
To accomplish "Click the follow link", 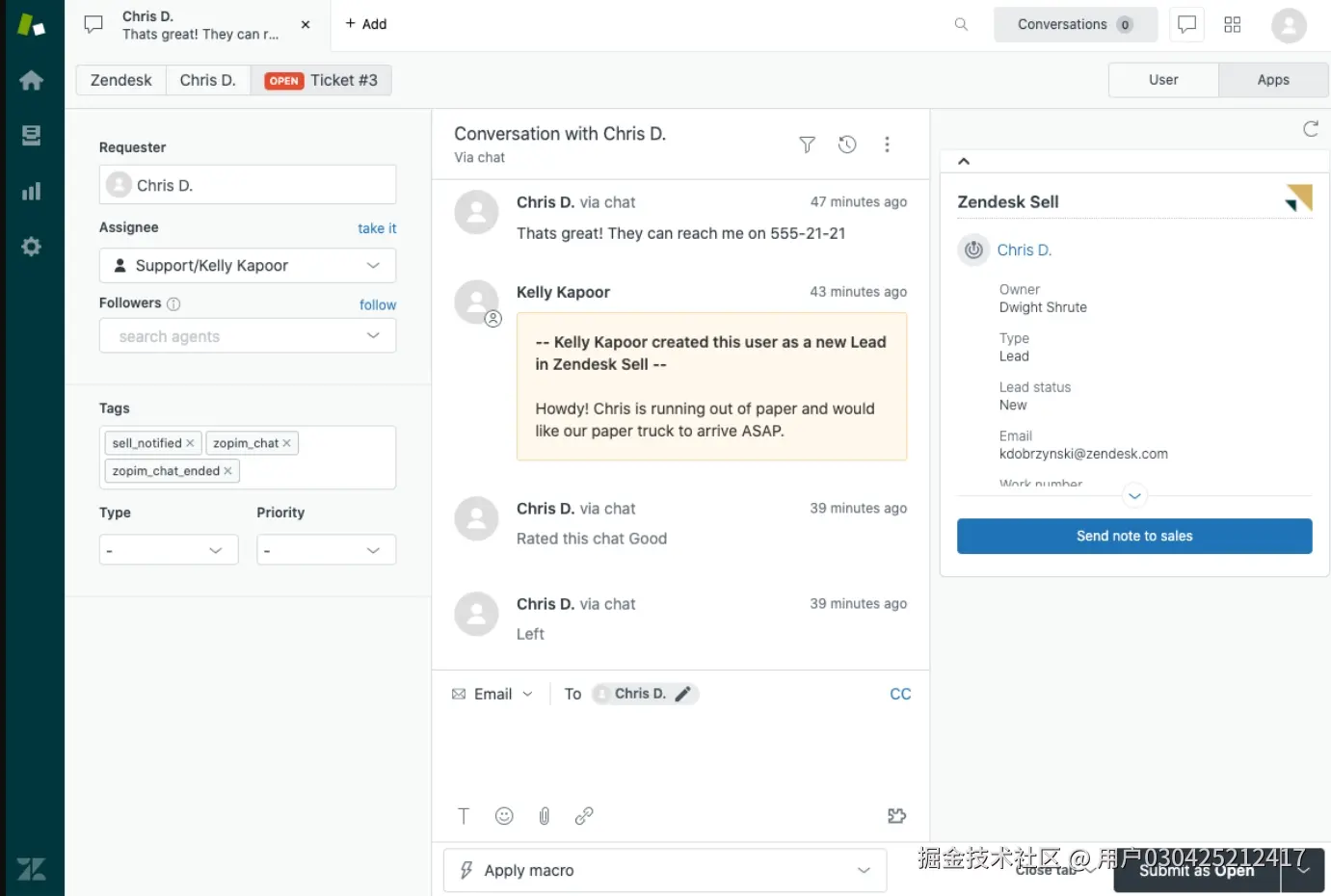I will point(378,304).
